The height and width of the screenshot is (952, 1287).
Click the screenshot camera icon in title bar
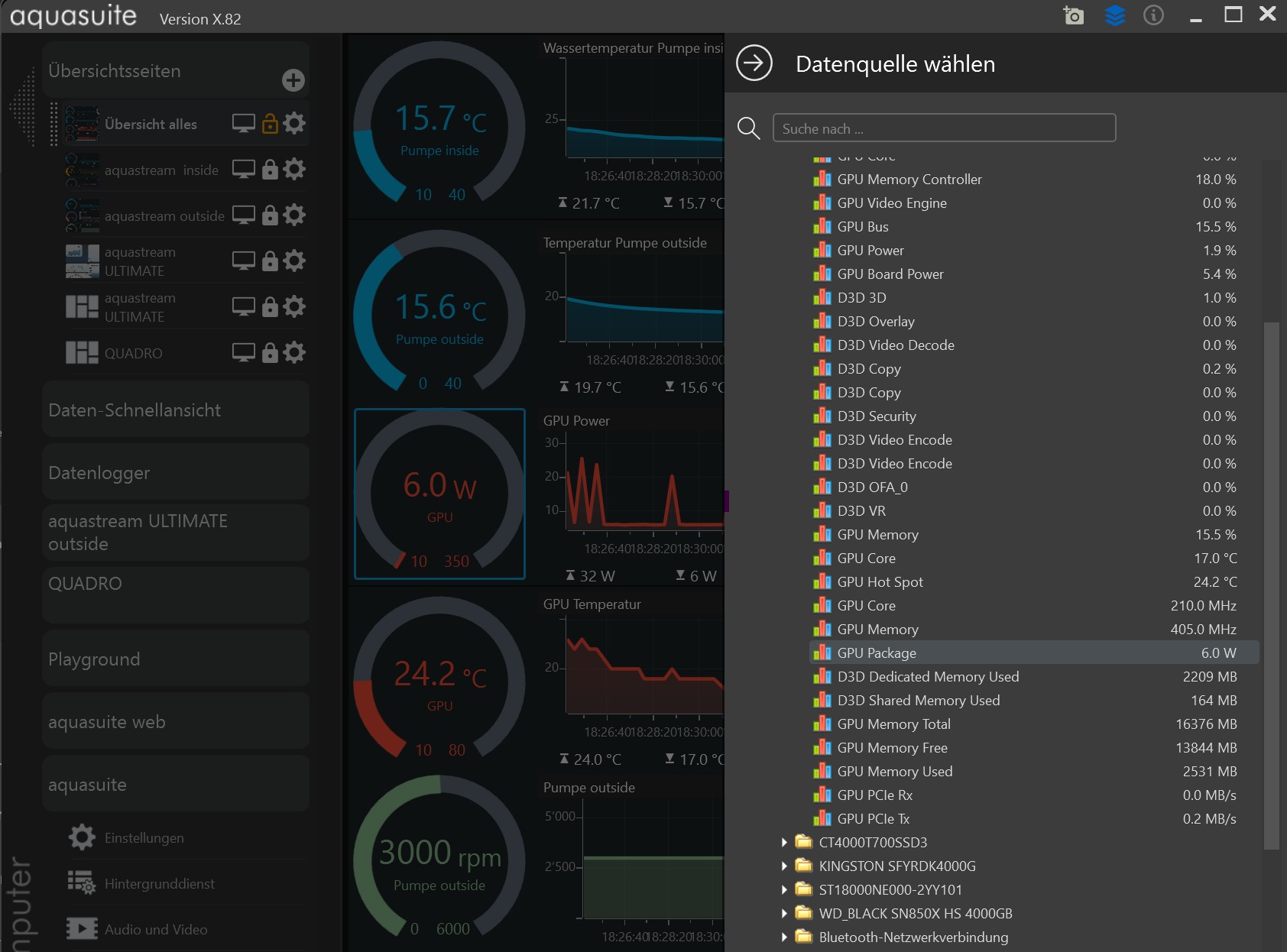[x=1074, y=15]
